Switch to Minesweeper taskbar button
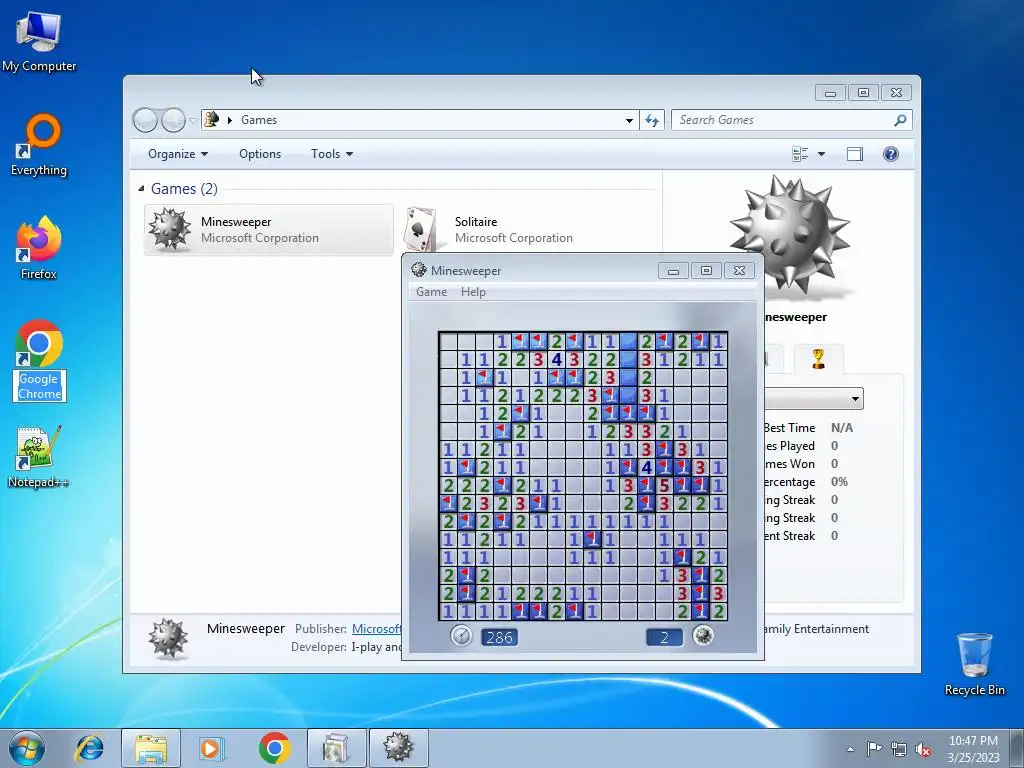Screen dimensions: 1024x768 click(398, 748)
